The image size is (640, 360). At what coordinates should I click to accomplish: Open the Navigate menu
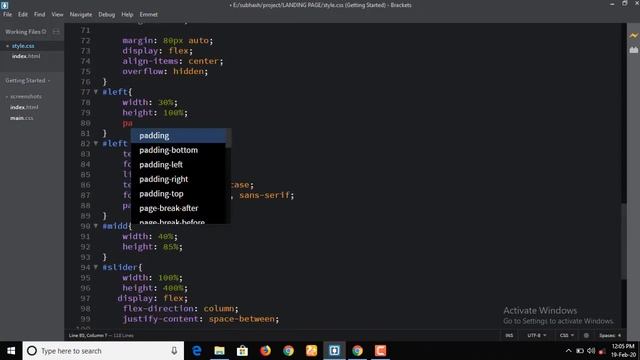click(x=81, y=14)
